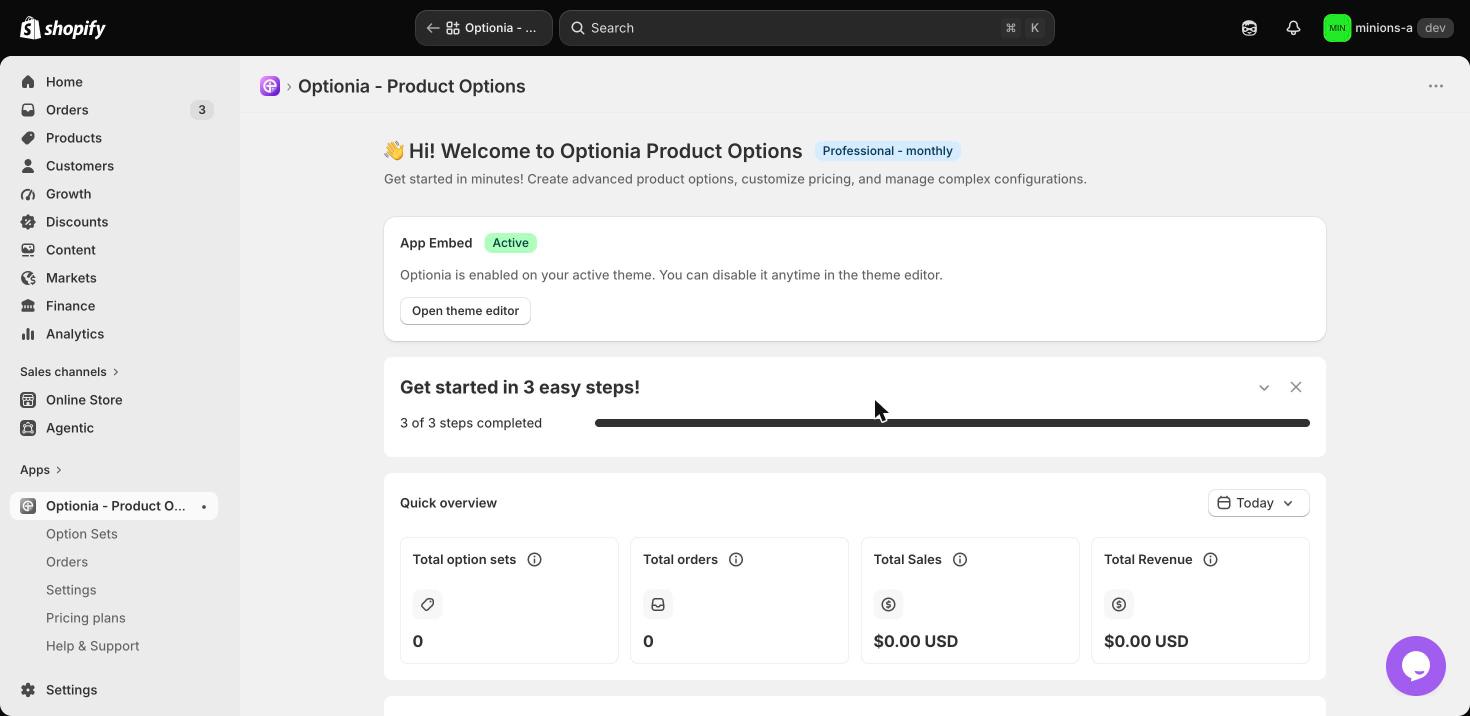Show info for Total option sets
This screenshot has width=1470, height=716.
point(534,560)
